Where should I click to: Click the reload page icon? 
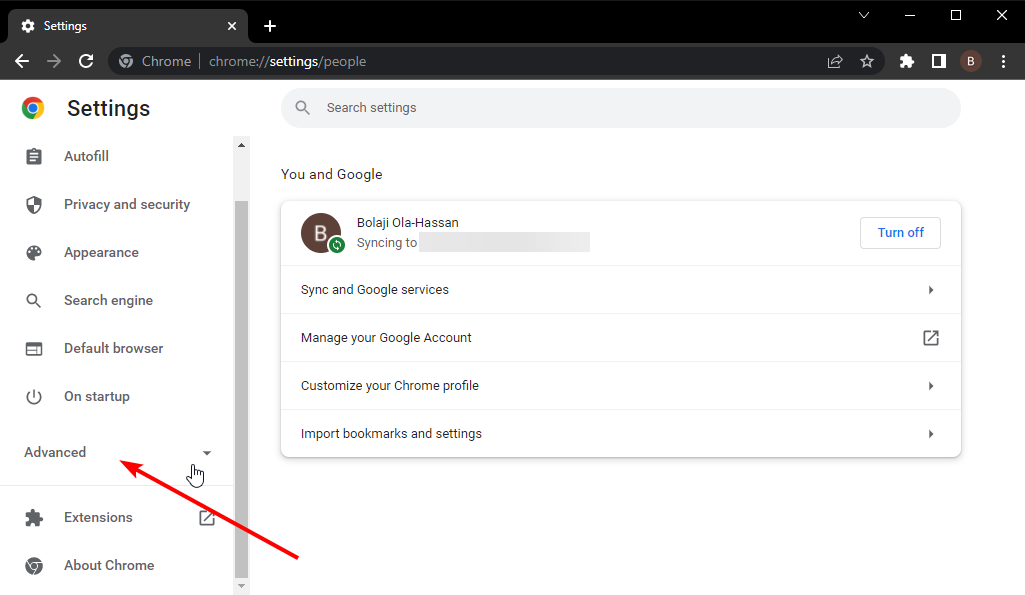86,61
